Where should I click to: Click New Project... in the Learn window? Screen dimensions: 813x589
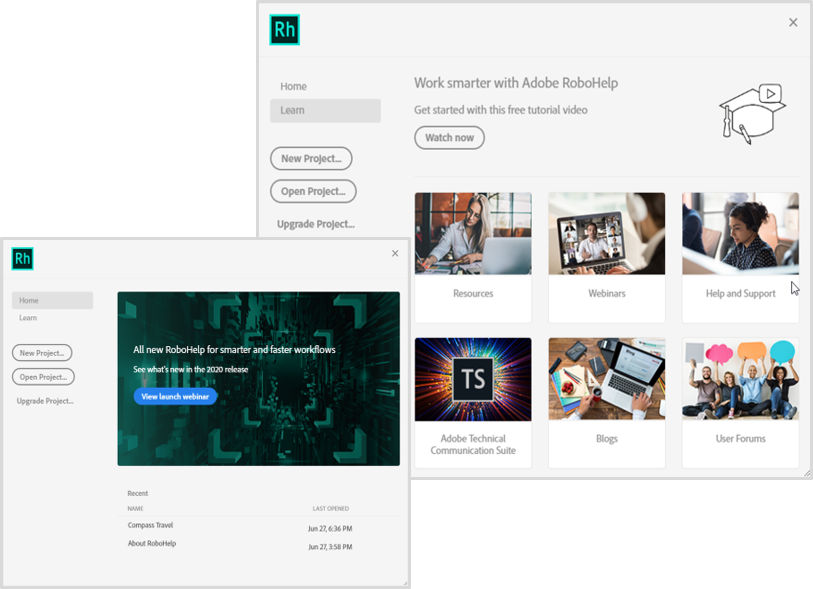tap(311, 159)
